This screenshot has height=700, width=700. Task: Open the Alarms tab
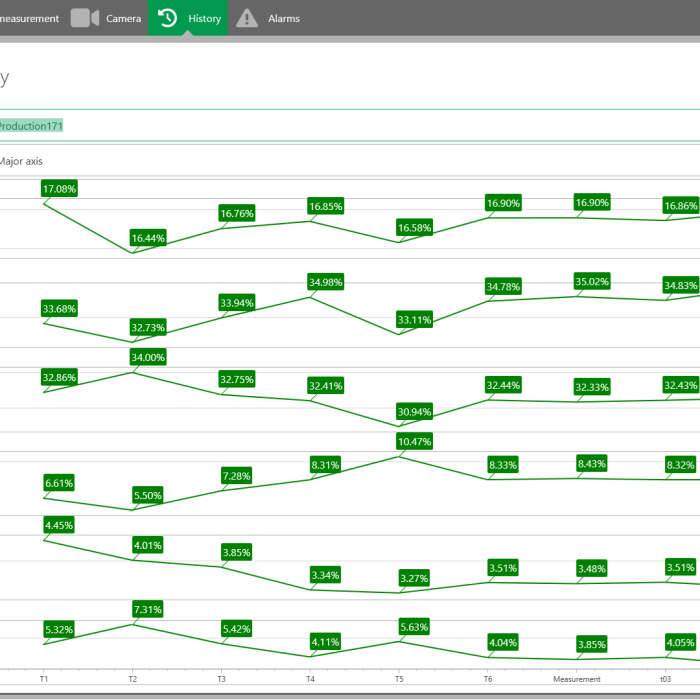(x=283, y=18)
